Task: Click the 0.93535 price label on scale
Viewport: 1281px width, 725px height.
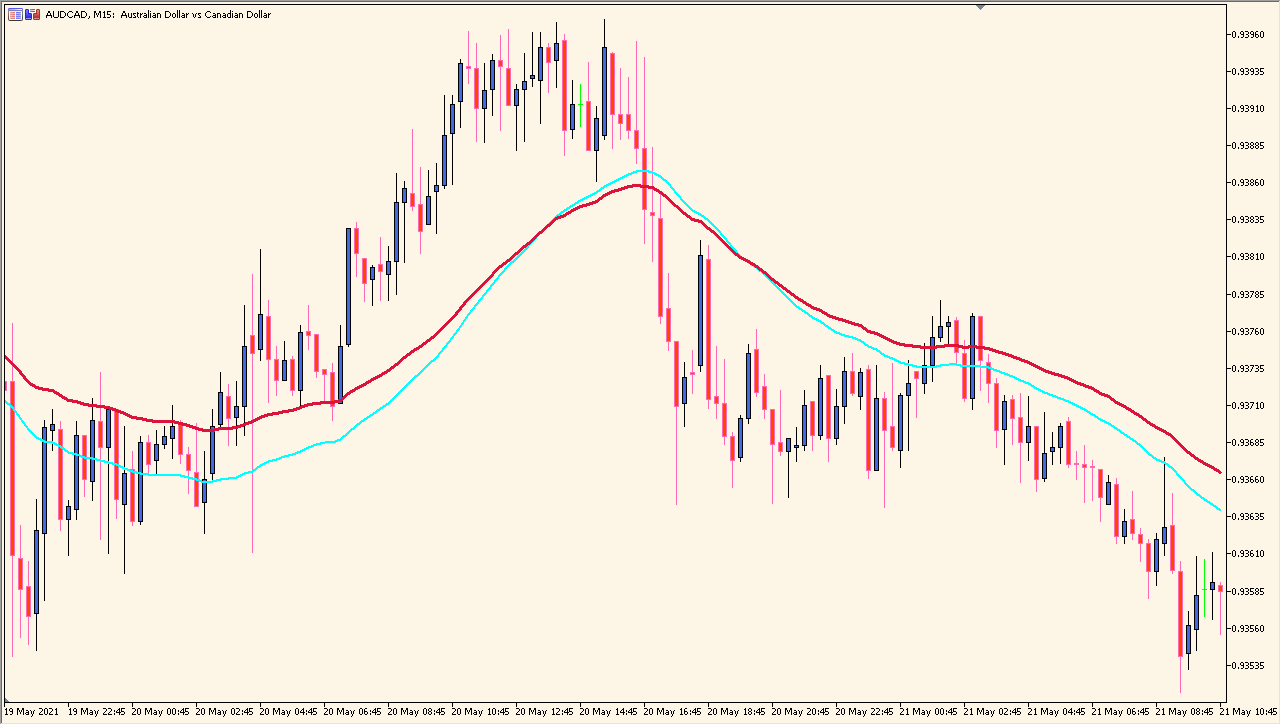Action: (x=1250, y=665)
